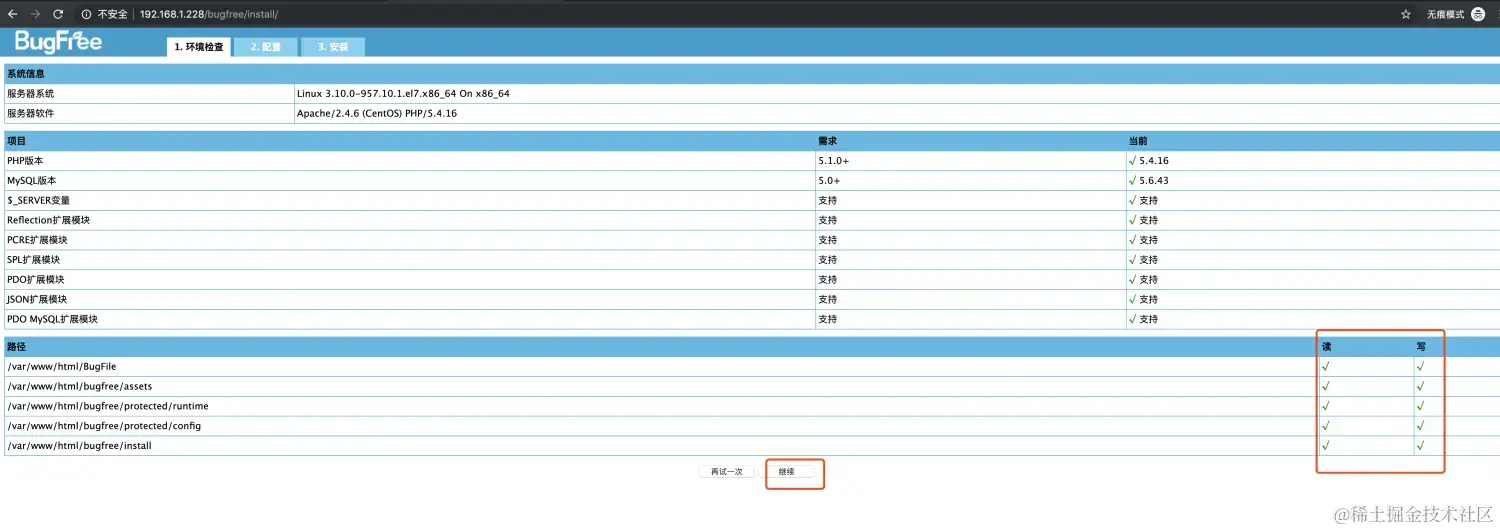The image size is (1500, 531).
Task: Click the green check in the PDO扩展模块 row
Action: [x=1132, y=279]
